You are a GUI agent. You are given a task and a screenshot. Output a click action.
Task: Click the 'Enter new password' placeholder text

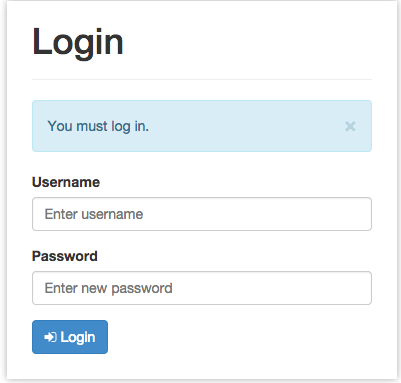coord(109,288)
